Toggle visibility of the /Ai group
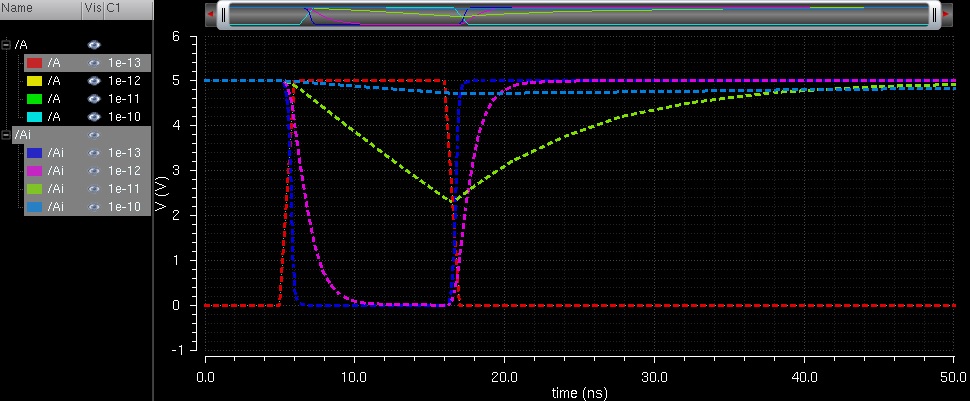This screenshot has height=401, width=970. tap(94, 135)
